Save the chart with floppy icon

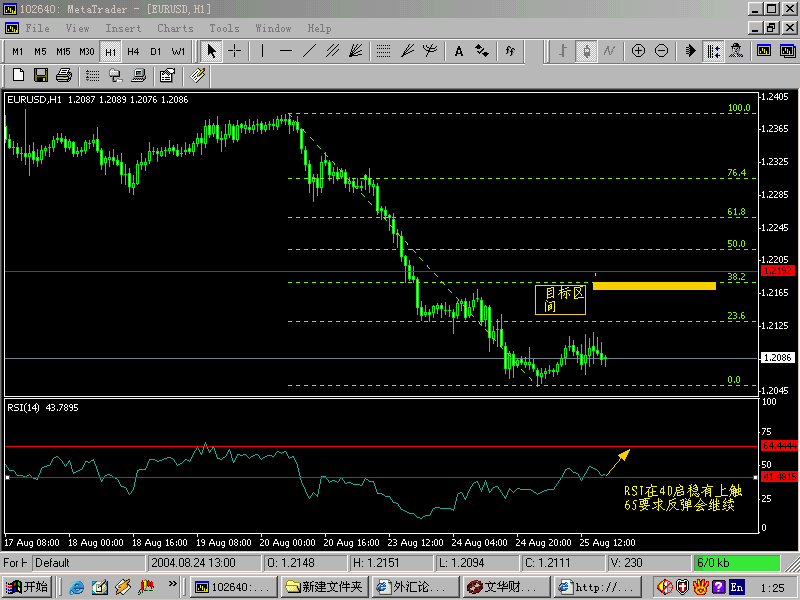pyautogui.click(x=41, y=76)
